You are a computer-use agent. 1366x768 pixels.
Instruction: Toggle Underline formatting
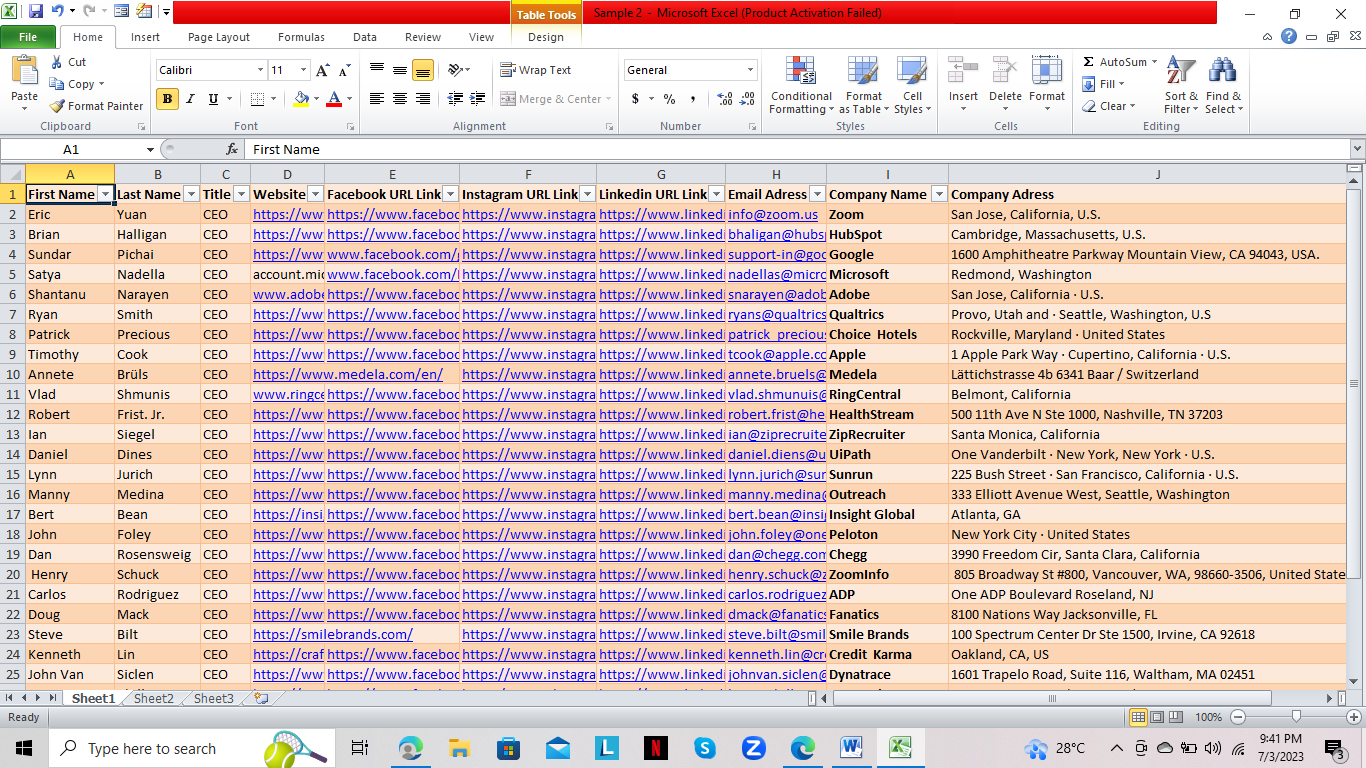[x=213, y=99]
